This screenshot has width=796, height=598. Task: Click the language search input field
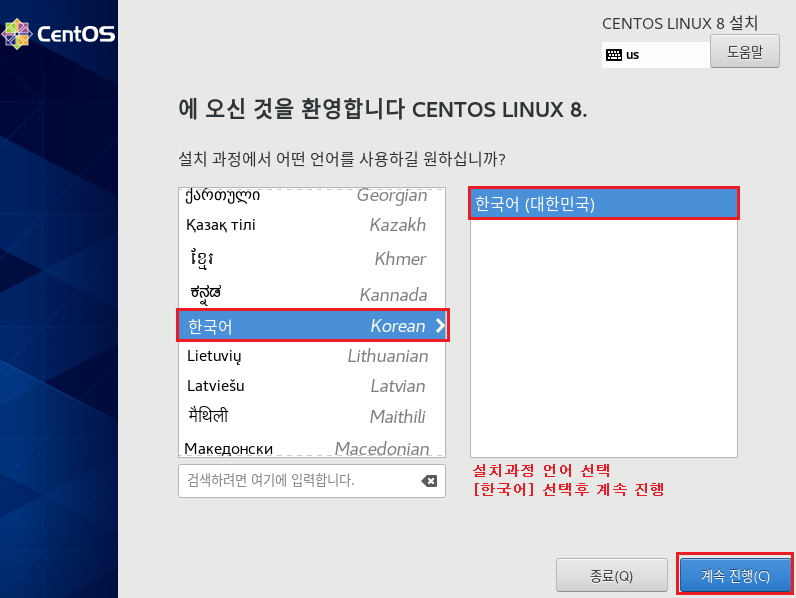pyautogui.click(x=312, y=481)
